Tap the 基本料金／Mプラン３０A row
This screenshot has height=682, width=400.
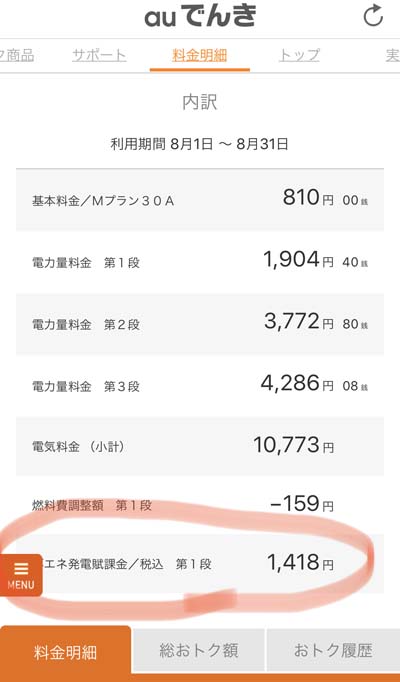[x=200, y=200]
